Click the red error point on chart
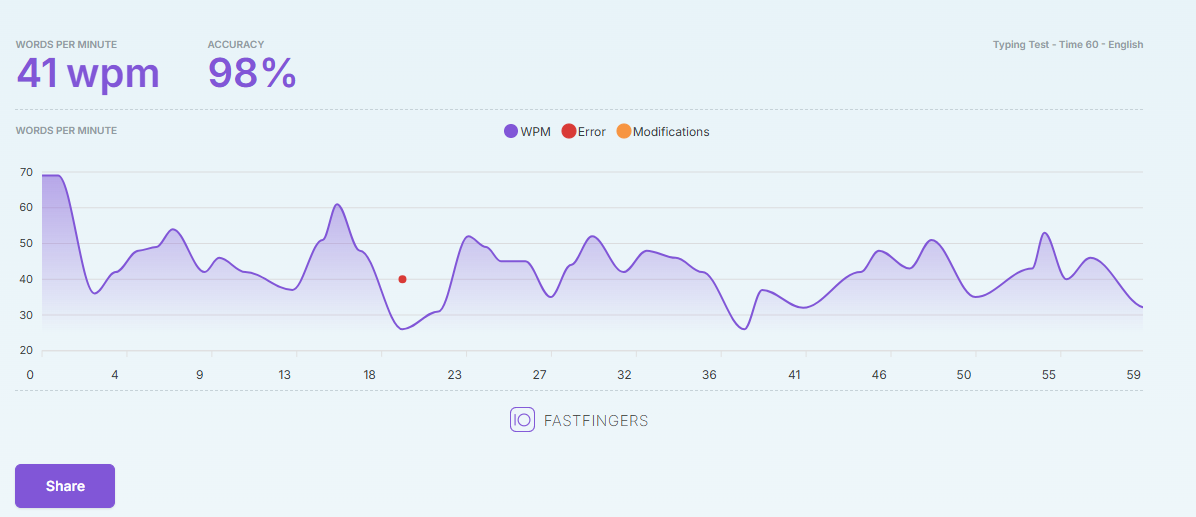The height and width of the screenshot is (517, 1196). [x=402, y=279]
